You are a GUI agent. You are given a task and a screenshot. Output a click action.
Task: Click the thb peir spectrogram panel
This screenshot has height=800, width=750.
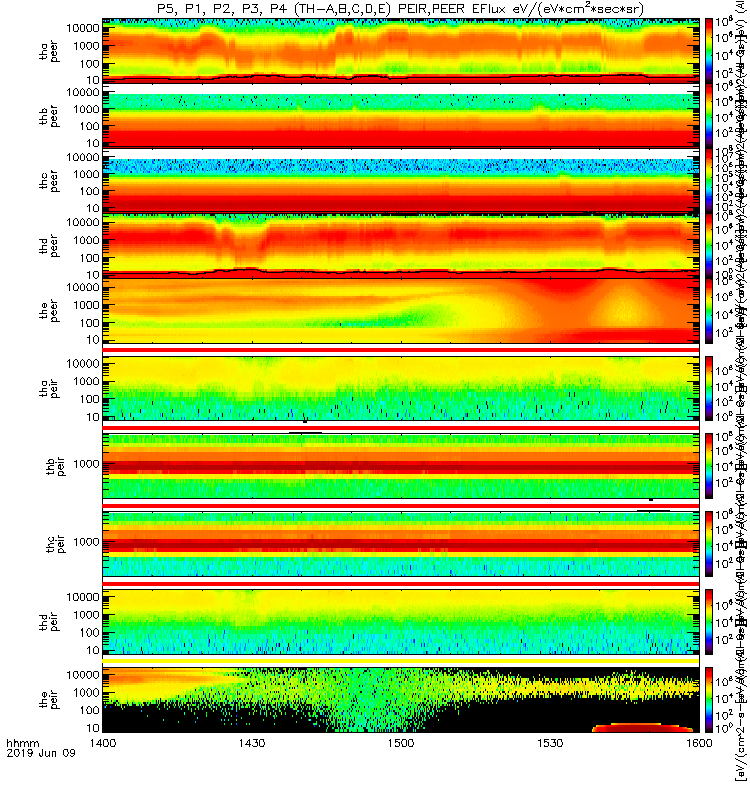(x=401, y=466)
